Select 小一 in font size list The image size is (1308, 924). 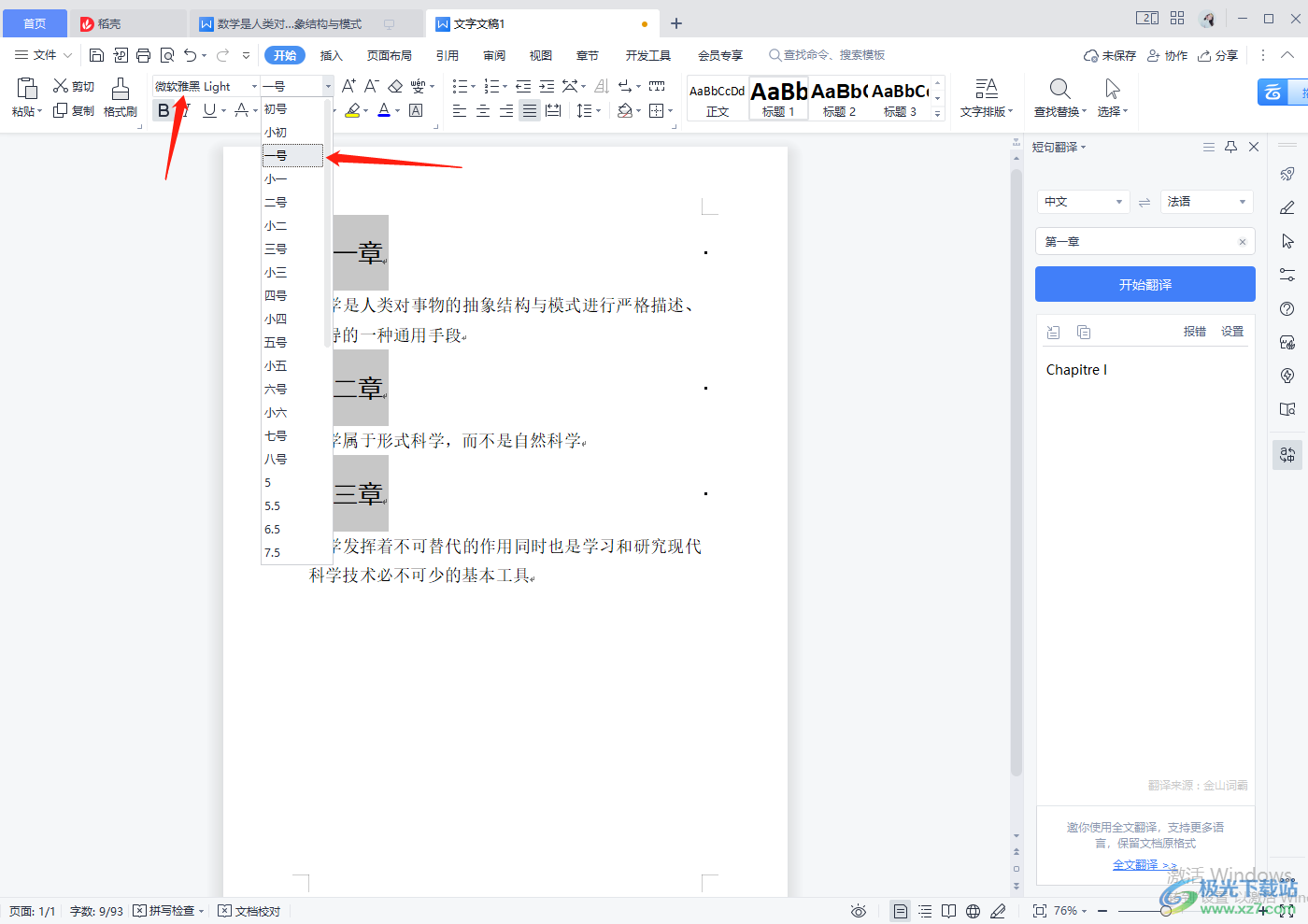pos(292,179)
